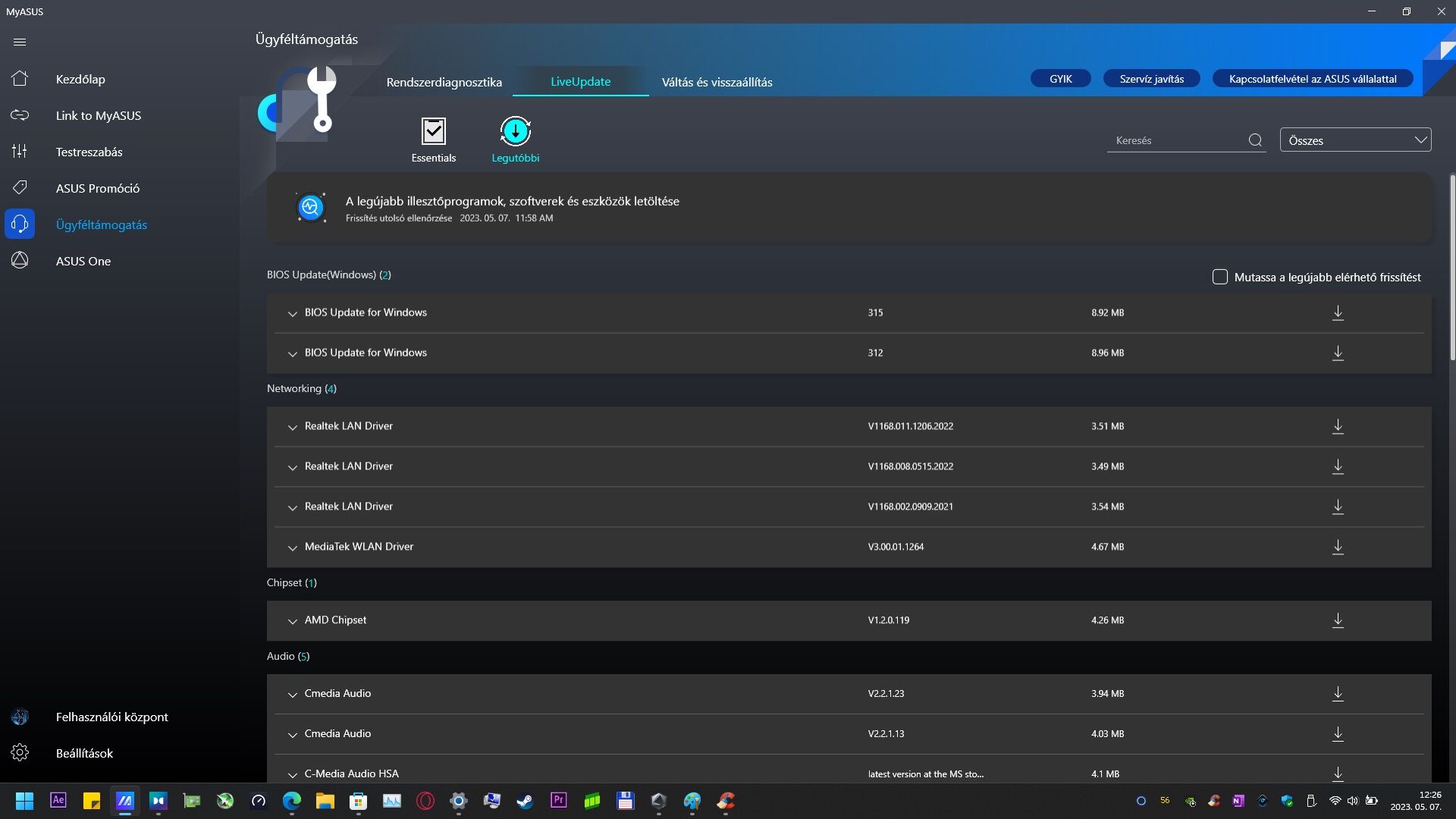The height and width of the screenshot is (819, 1456).
Task: Open the Windows Start menu
Action: pos(25,801)
